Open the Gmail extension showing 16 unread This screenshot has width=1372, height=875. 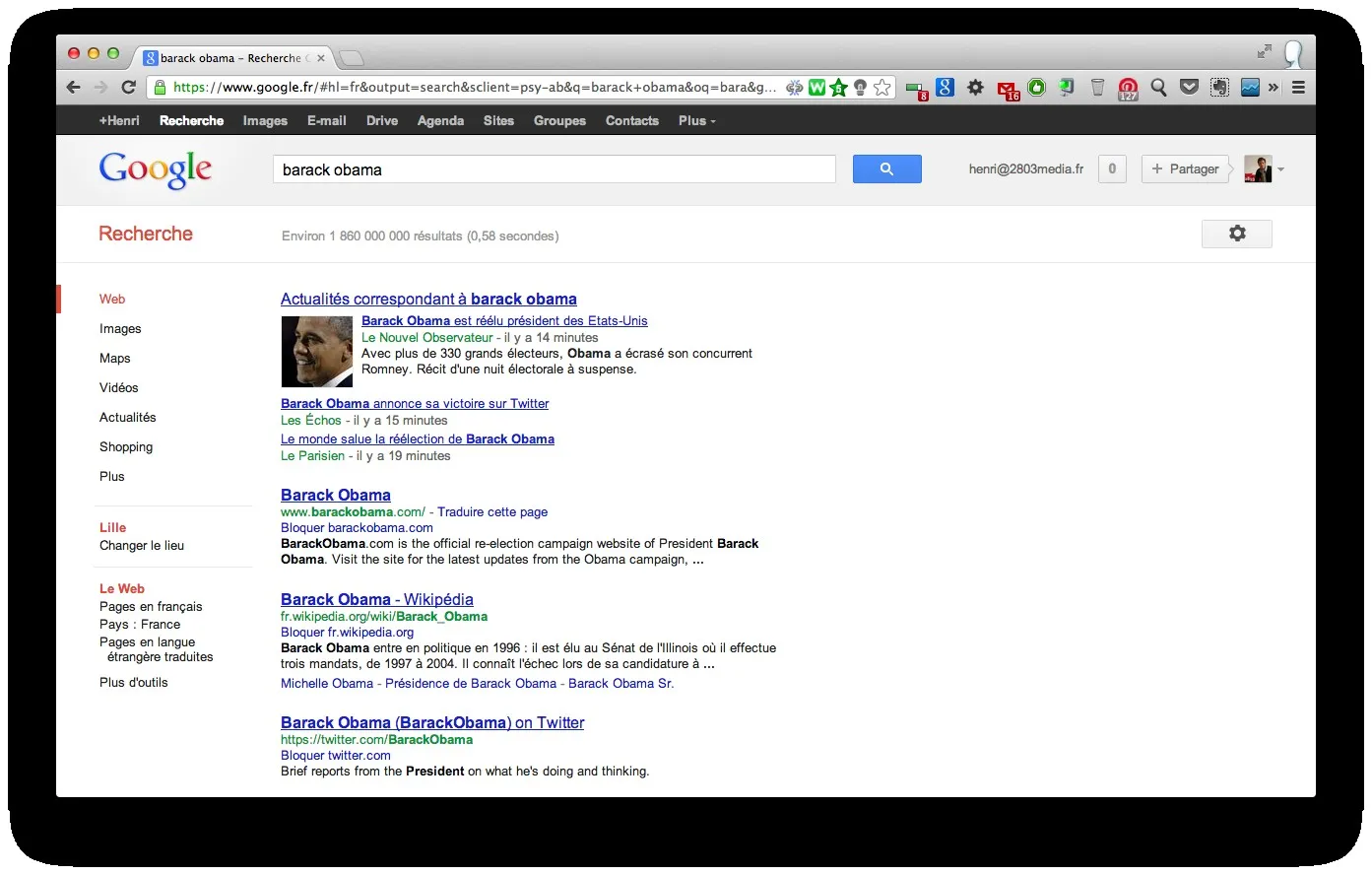[x=1008, y=89]
